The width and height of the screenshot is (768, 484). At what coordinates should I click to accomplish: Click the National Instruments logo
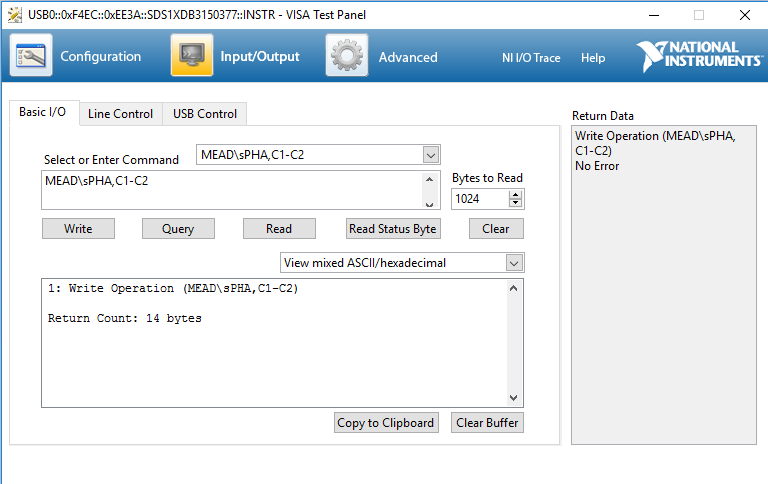point(699,55)
